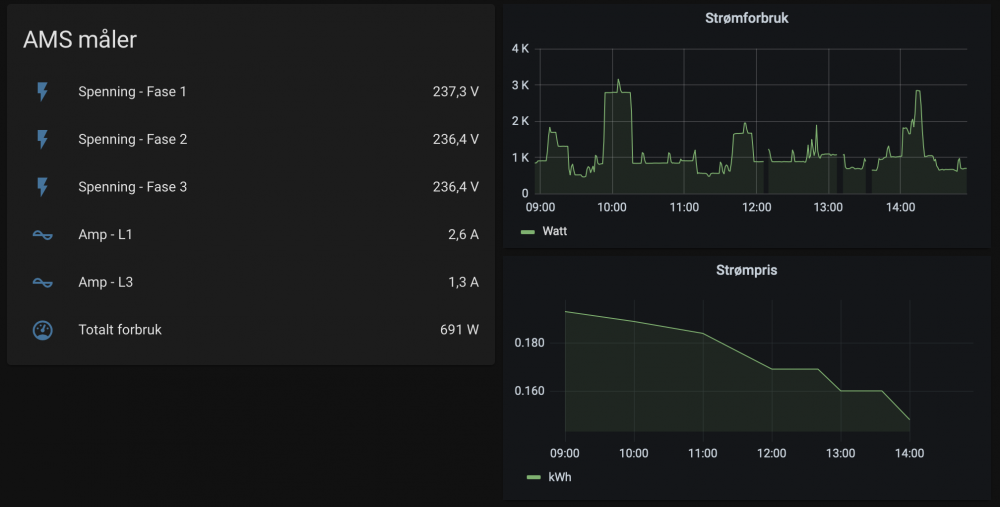Open the Totalt forbruk entity
The width and height of the screenshot is (1000, 507).
pyautogui.click(x=120, y=330)
